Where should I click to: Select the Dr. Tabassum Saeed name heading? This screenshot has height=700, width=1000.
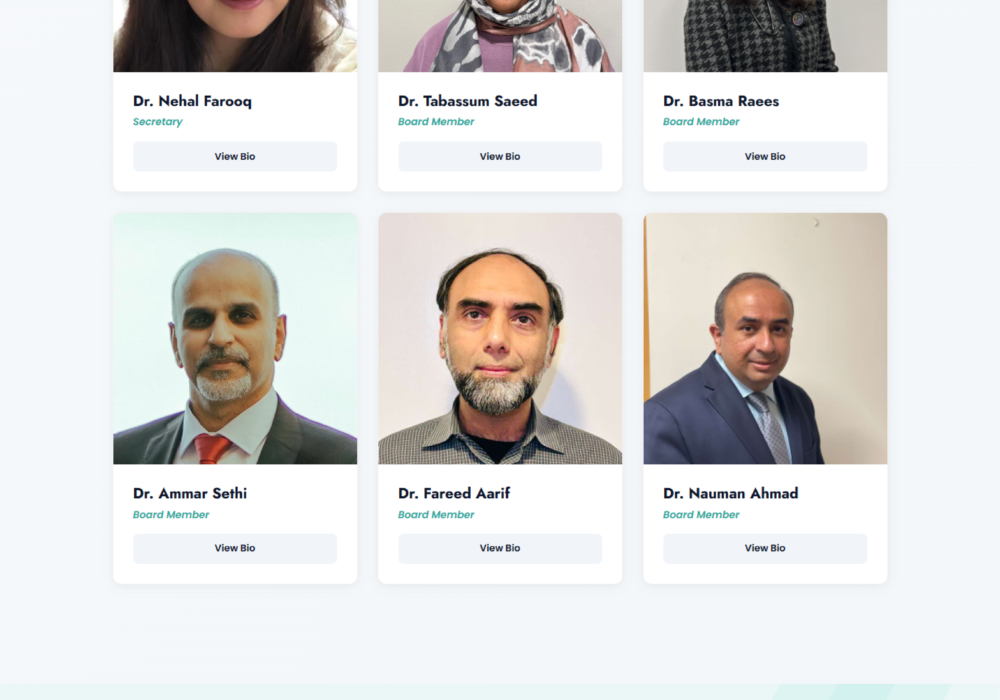pos(467,101)
